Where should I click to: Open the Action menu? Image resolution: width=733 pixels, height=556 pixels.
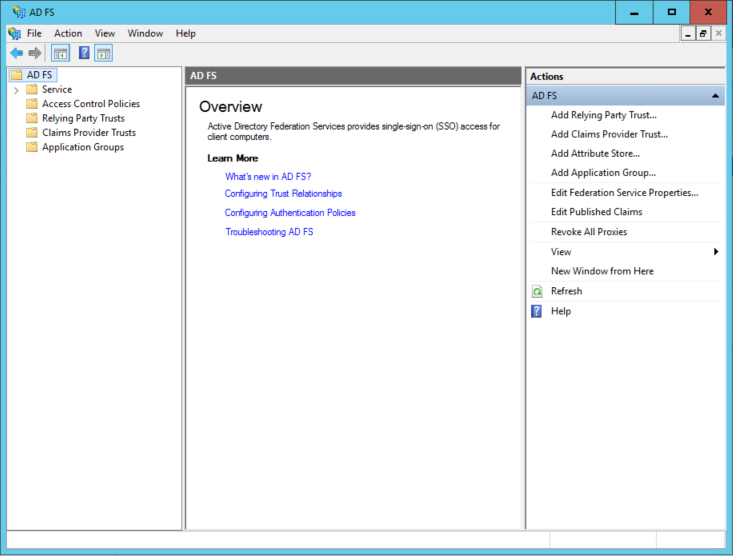pos(68,34)
